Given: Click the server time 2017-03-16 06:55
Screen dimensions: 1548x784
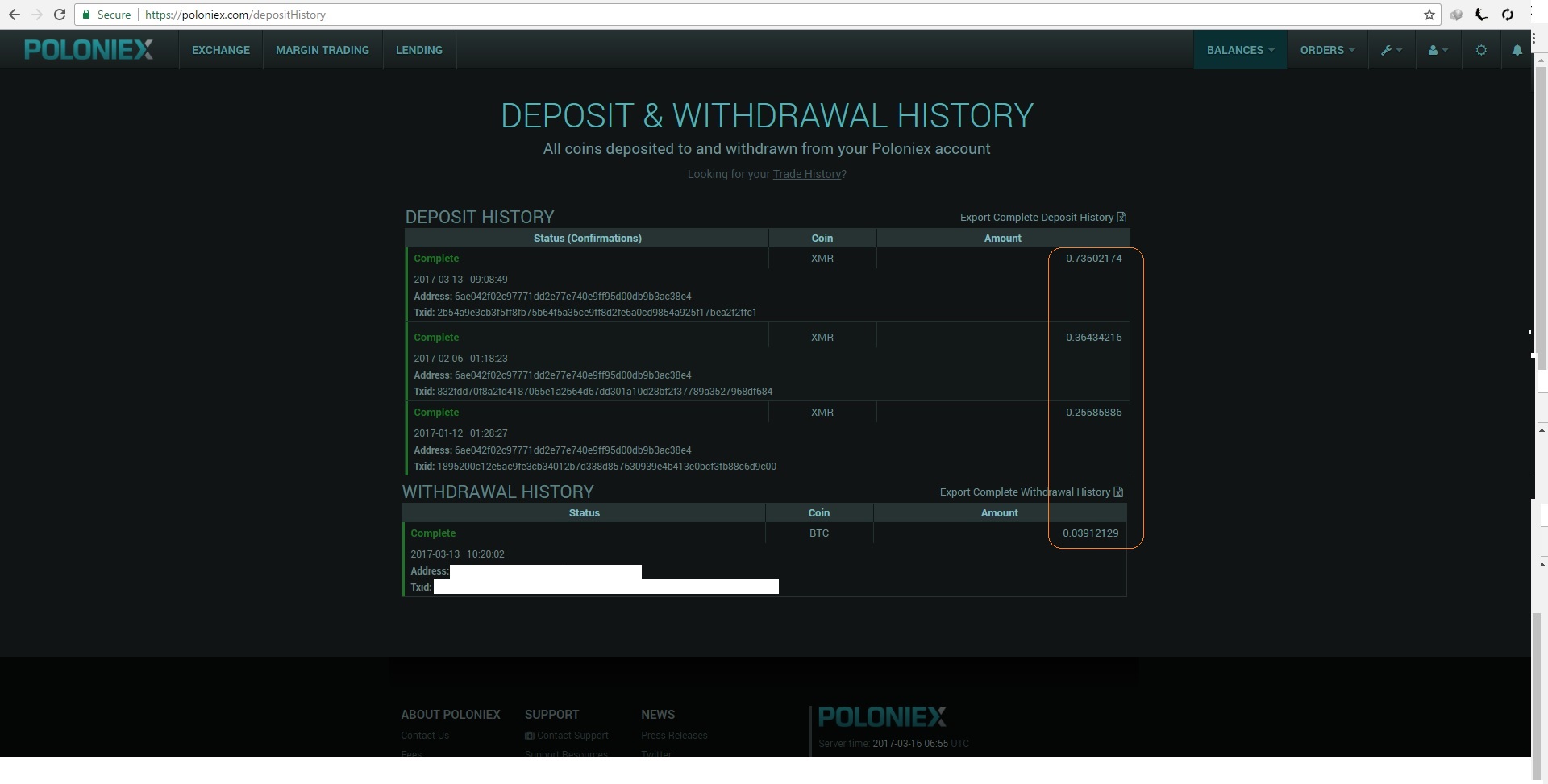Looking at the screenshot, I should [910, 744].
